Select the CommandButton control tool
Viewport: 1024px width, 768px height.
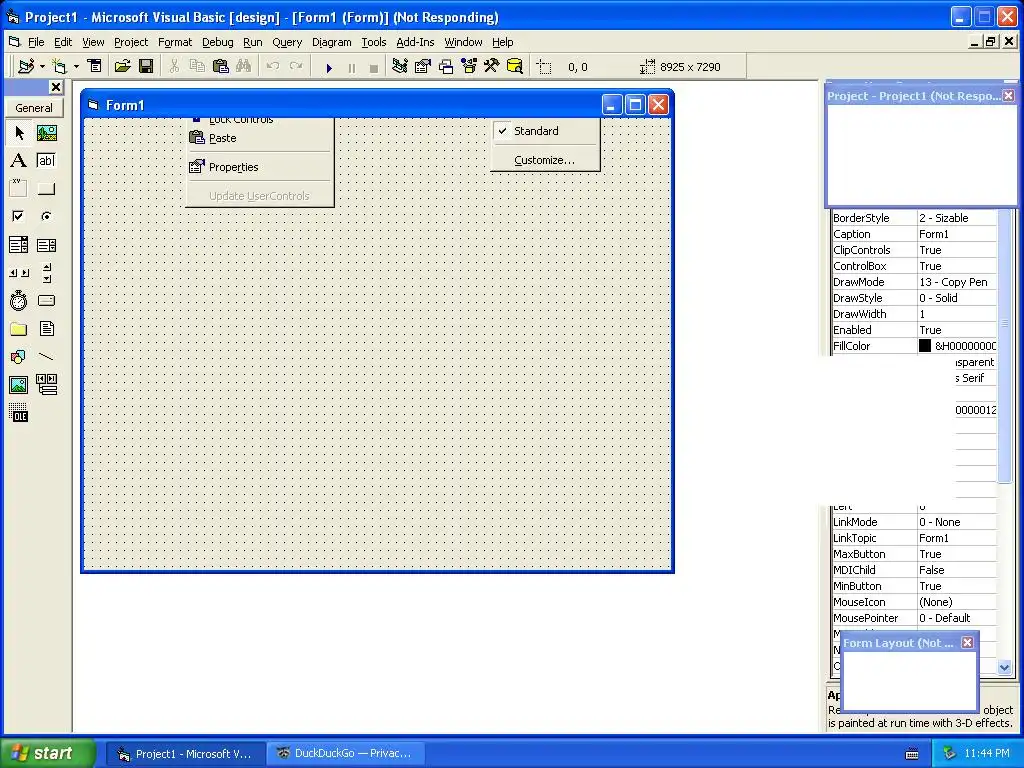pos(46,189)
